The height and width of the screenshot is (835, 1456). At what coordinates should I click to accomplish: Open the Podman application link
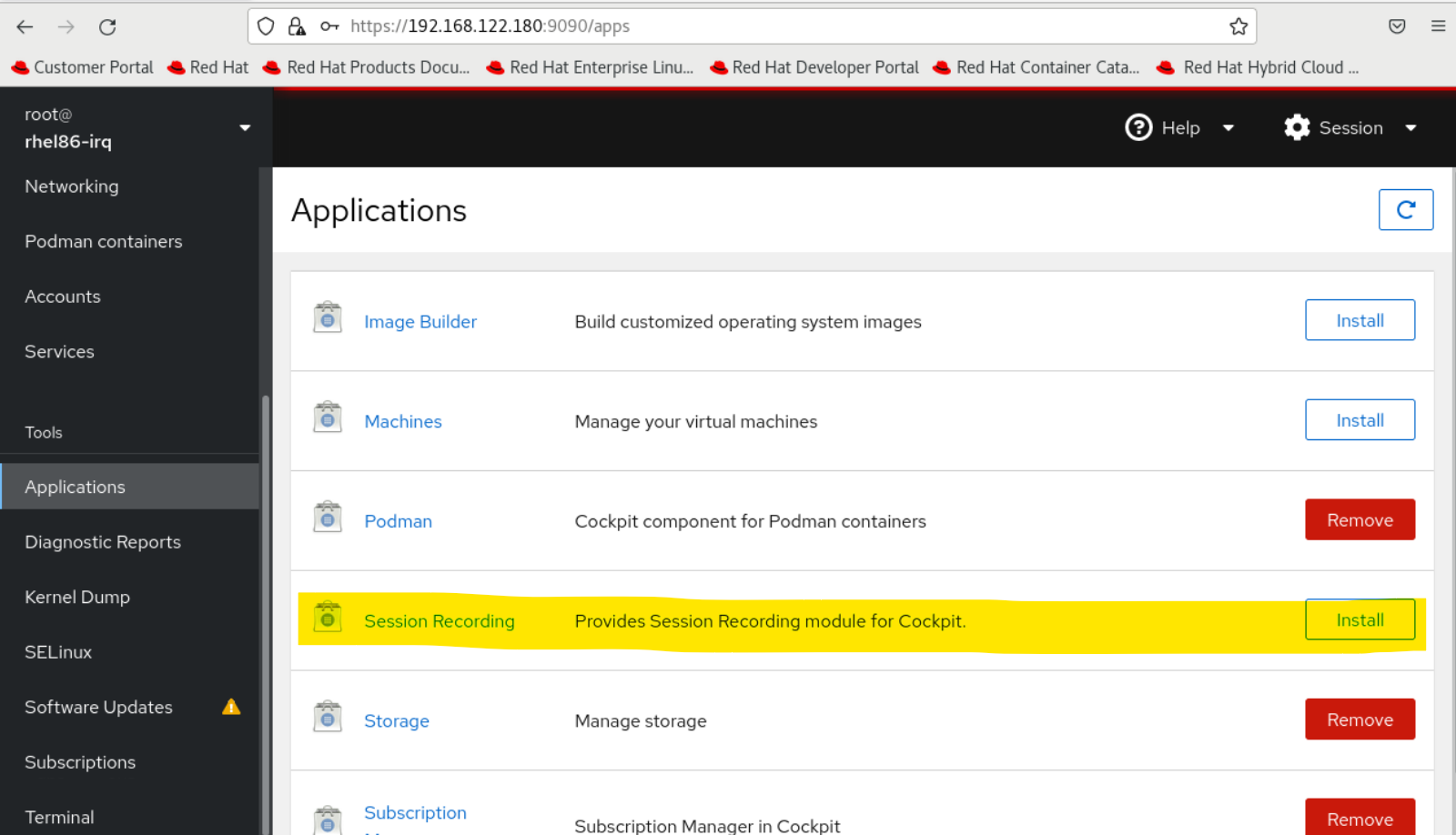398,521
